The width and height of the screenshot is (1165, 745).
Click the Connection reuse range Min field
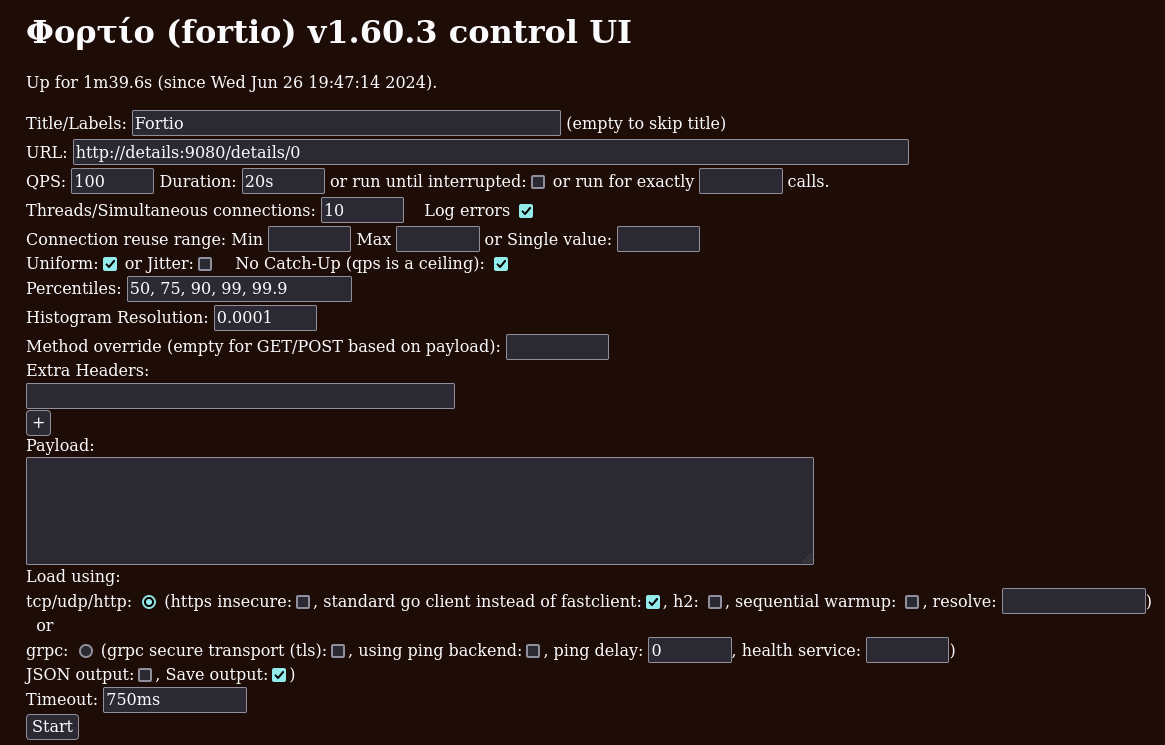[x=309, y=239]
